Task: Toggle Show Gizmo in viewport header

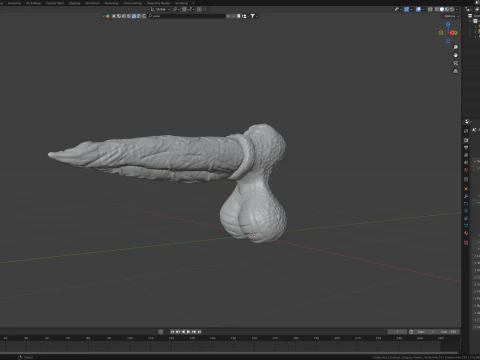Action: tap(406, 9)
